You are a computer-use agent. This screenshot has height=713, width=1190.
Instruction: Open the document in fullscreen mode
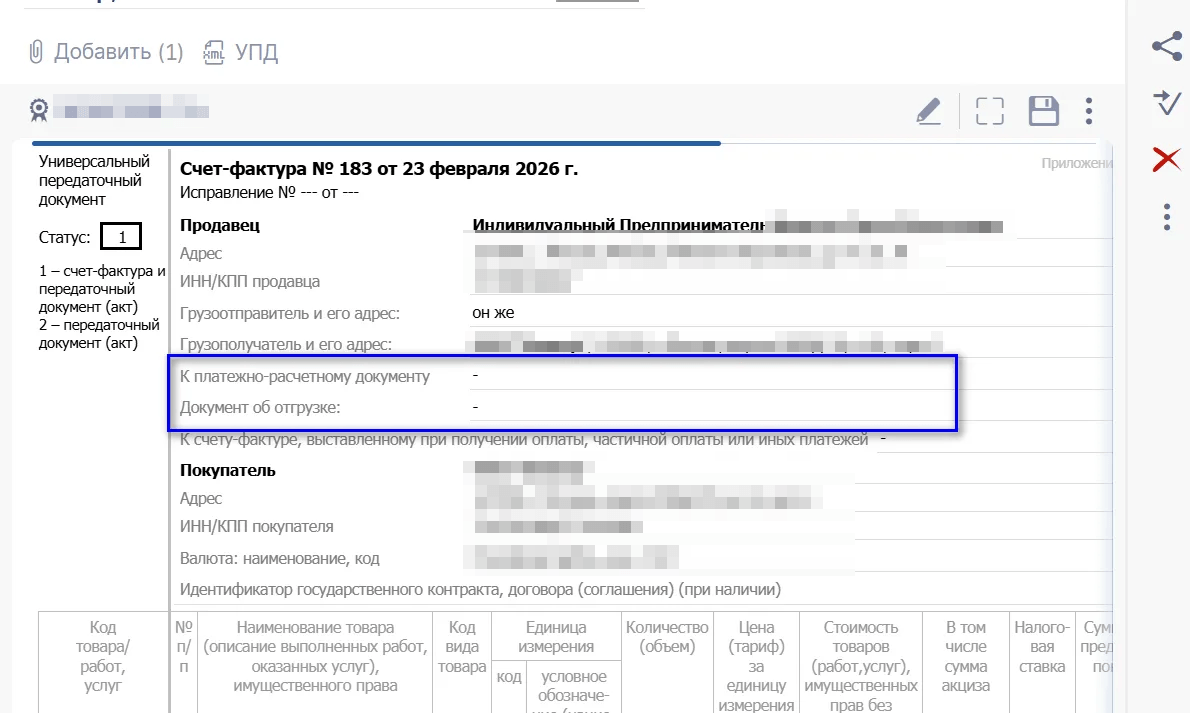point(988,110)
